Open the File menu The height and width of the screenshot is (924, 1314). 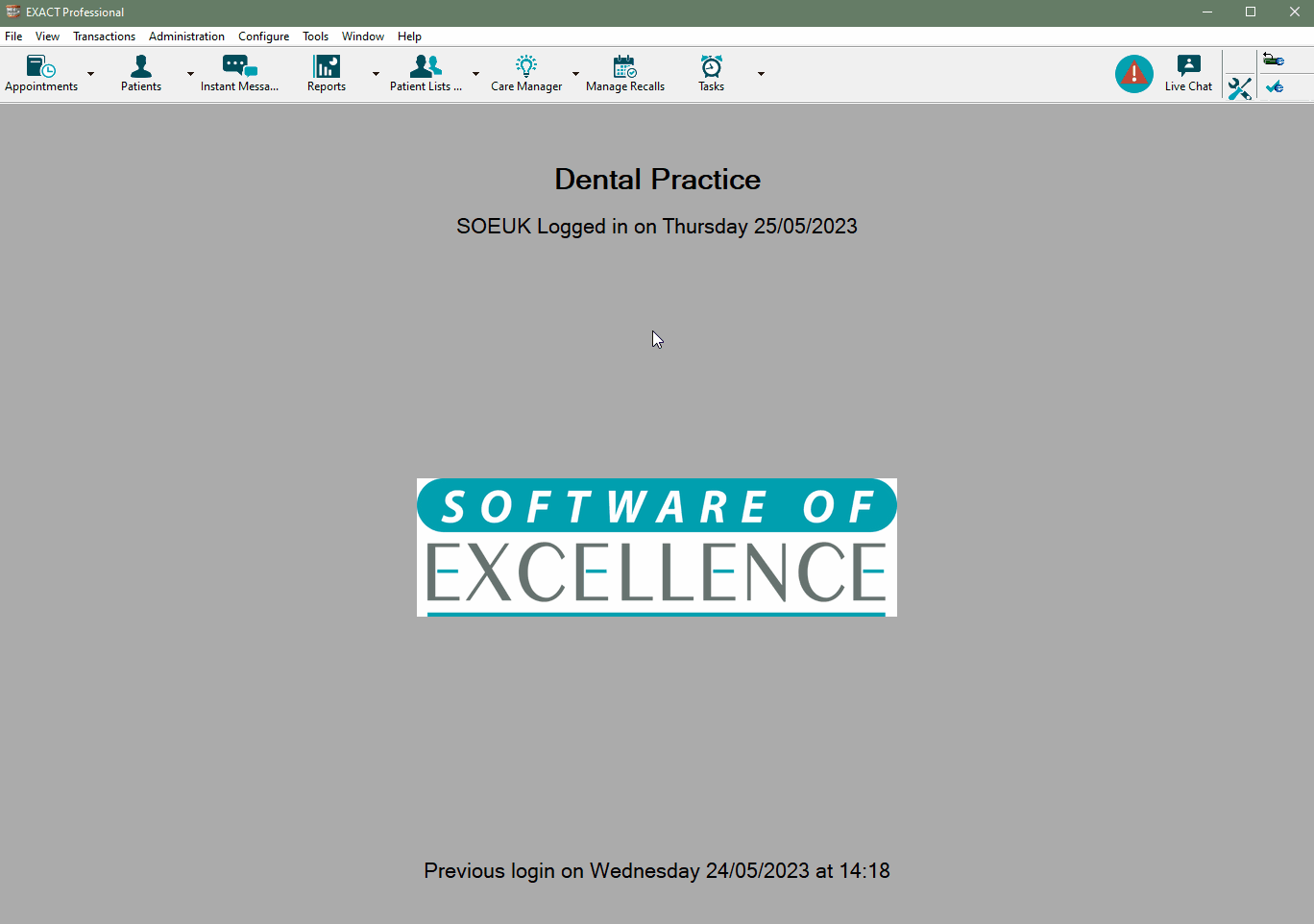click(x=13, y=36)
